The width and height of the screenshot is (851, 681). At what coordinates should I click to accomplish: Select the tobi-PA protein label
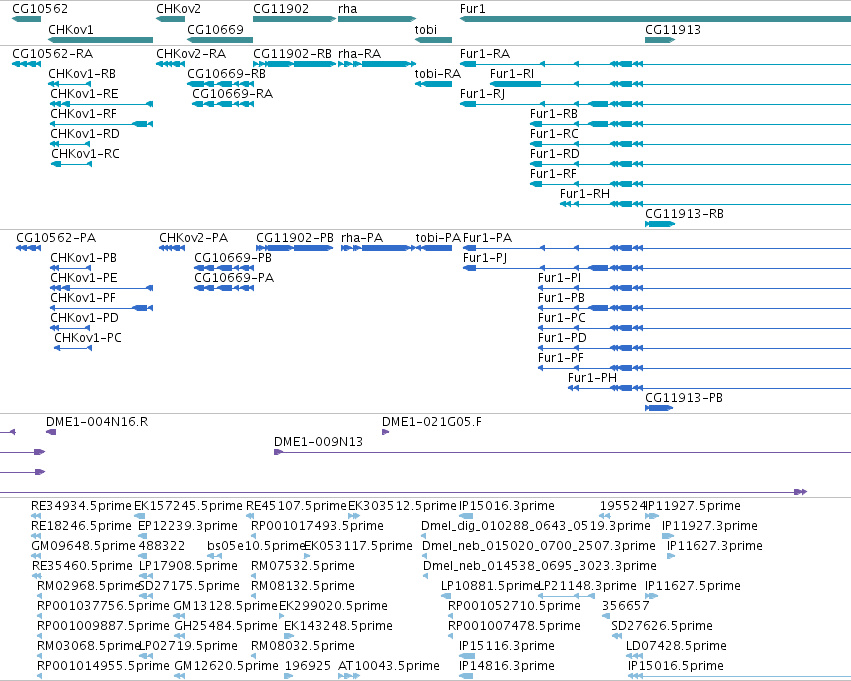[438, 238]
